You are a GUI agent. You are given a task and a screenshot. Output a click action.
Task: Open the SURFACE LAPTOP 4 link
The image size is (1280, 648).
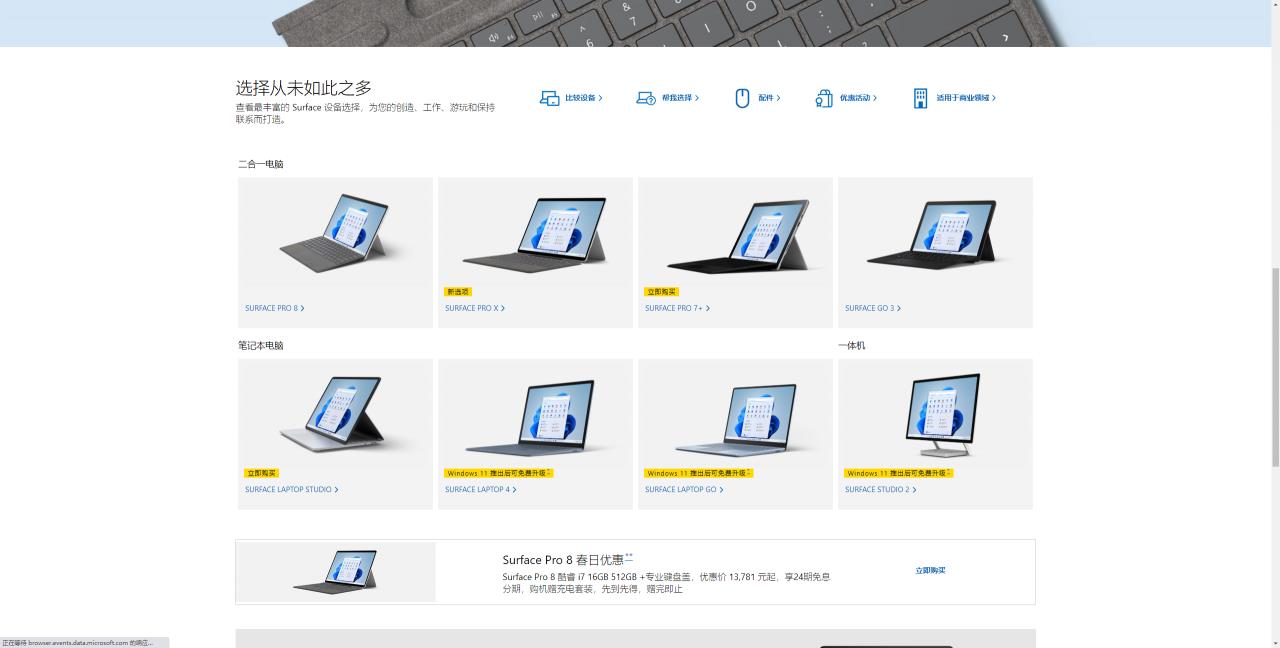(x=481, y=490)
